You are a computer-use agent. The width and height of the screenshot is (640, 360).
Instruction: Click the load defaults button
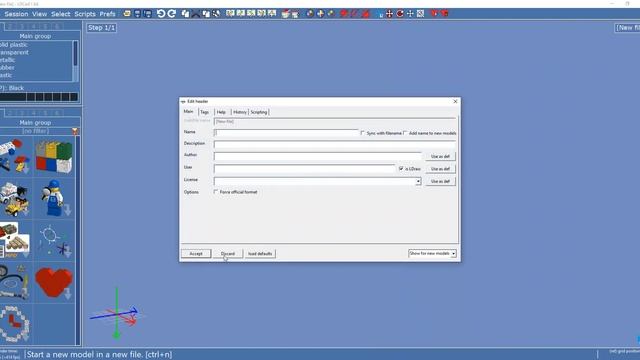(260, 253)
